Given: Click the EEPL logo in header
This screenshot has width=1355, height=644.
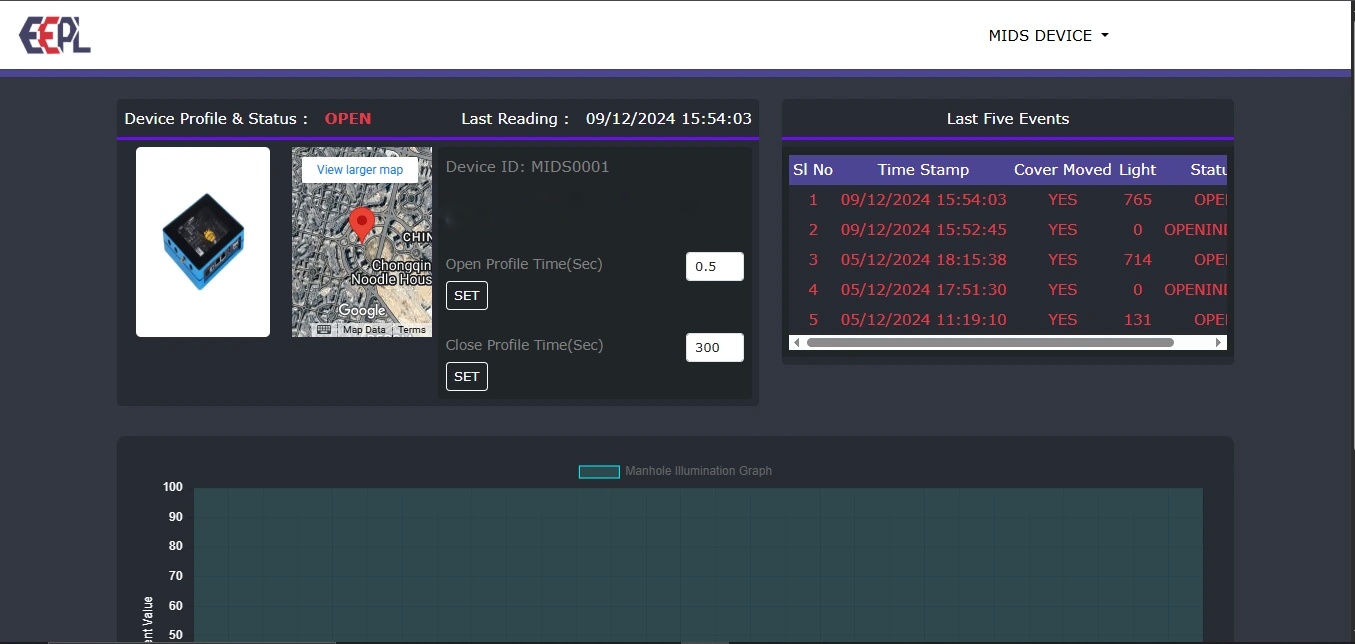Looking at the screenshot, I should (55, 35).
